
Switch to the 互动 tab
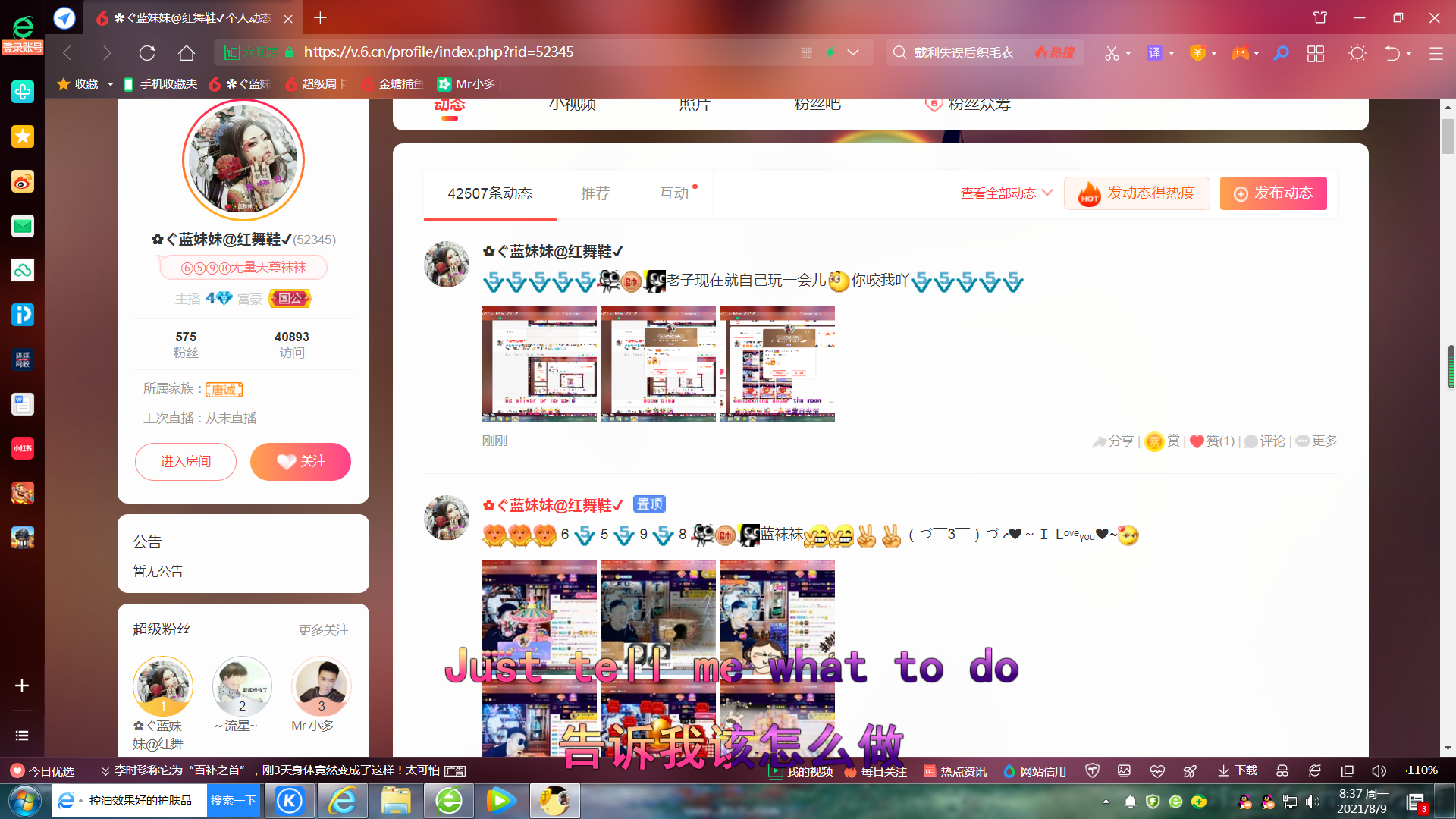coord(674,194)
